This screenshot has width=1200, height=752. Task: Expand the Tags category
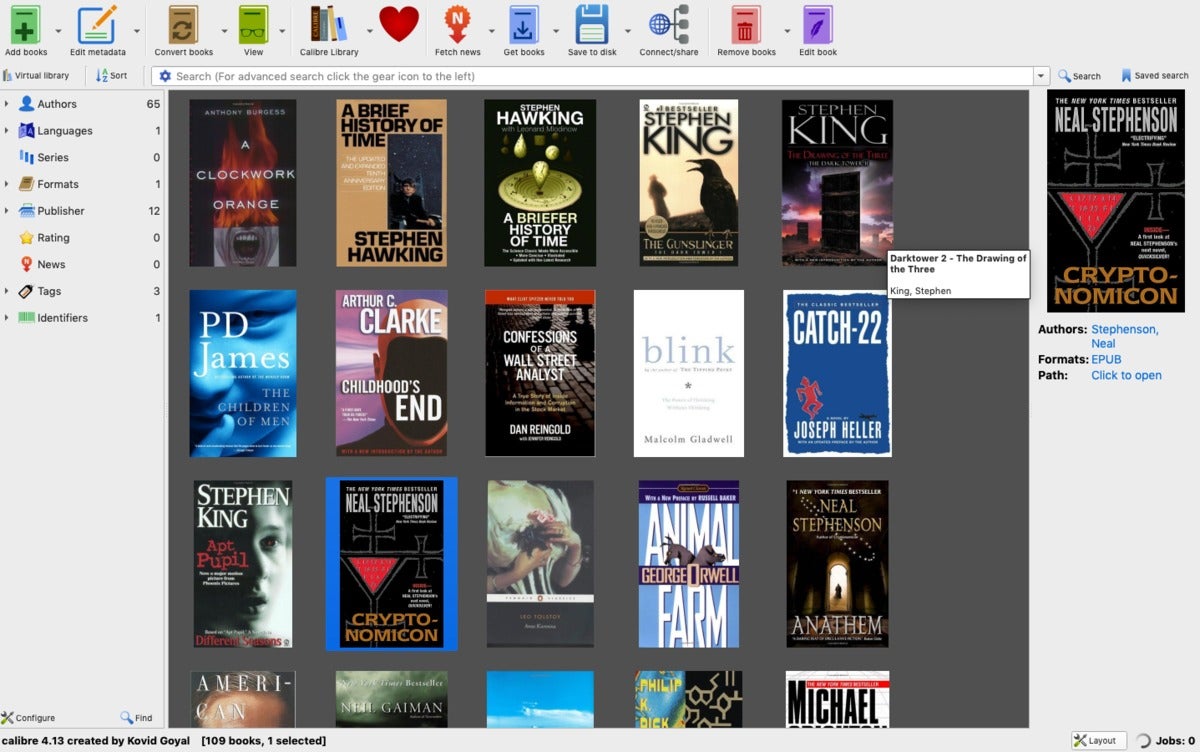pyautogui.click(x=7, y=291)
